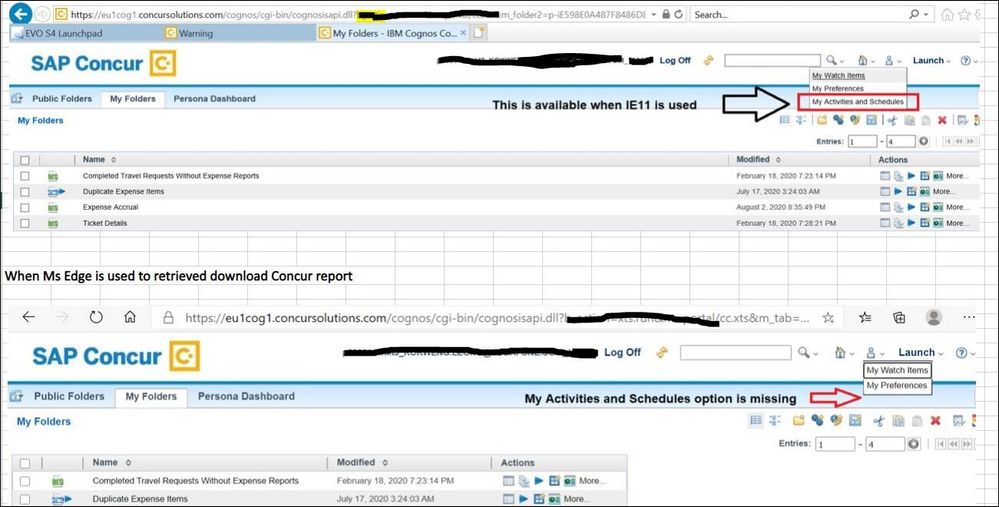Select List View icon in IE11 Cognos toolbar
Image resolution: width=999 pixels, height=507 pixels.
785,120
